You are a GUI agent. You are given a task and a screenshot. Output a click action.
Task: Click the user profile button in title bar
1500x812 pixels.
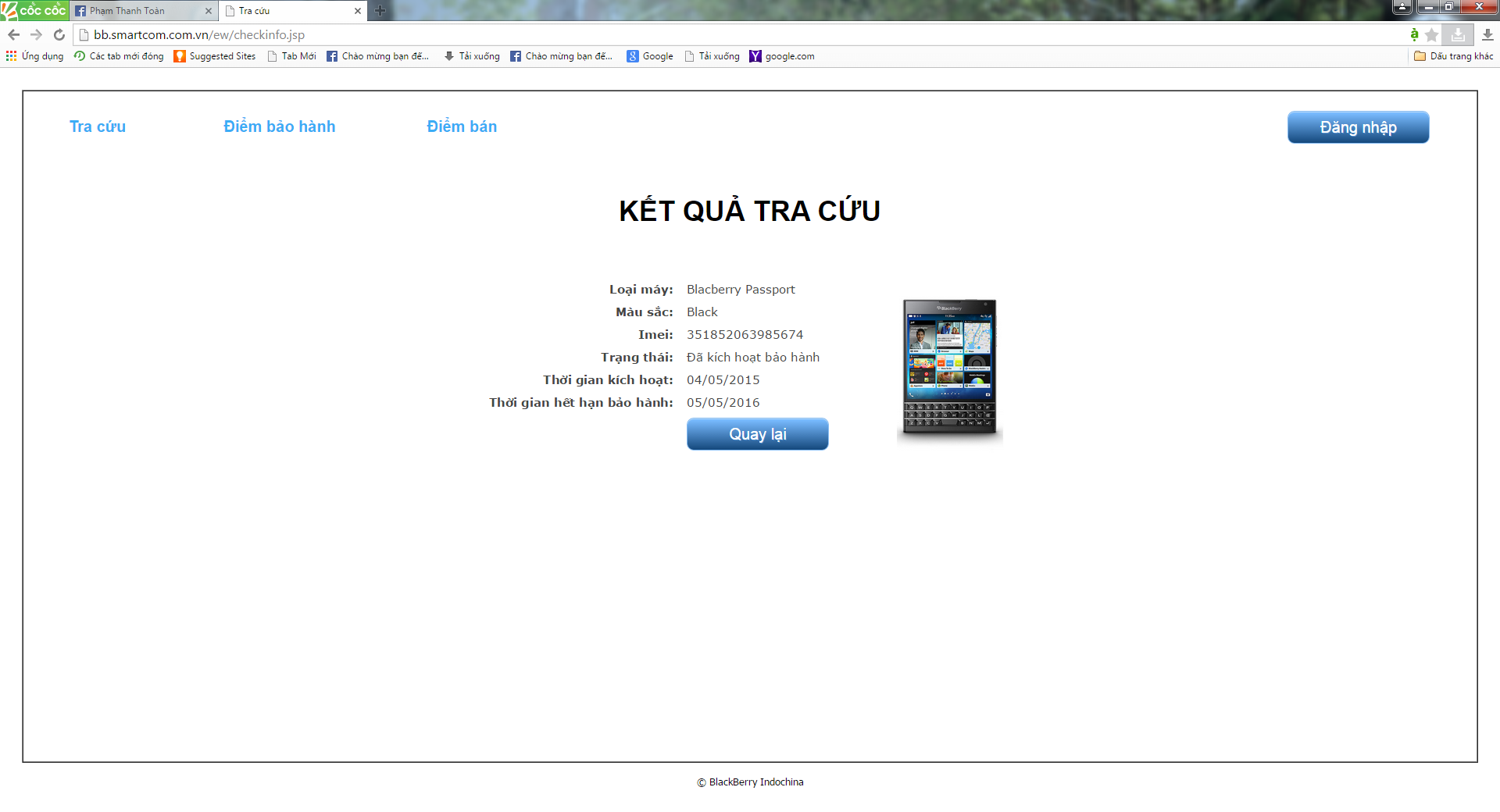point(1402,7)
